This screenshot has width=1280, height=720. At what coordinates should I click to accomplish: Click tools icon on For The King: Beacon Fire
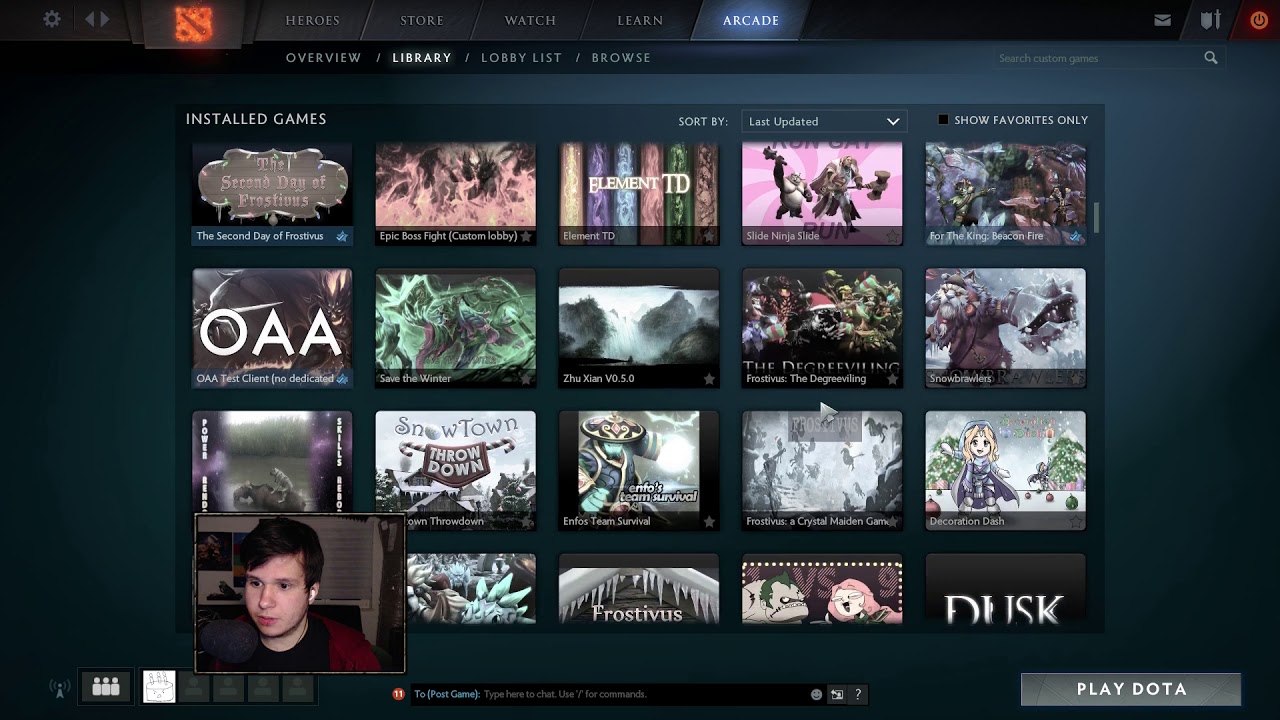1075,237
